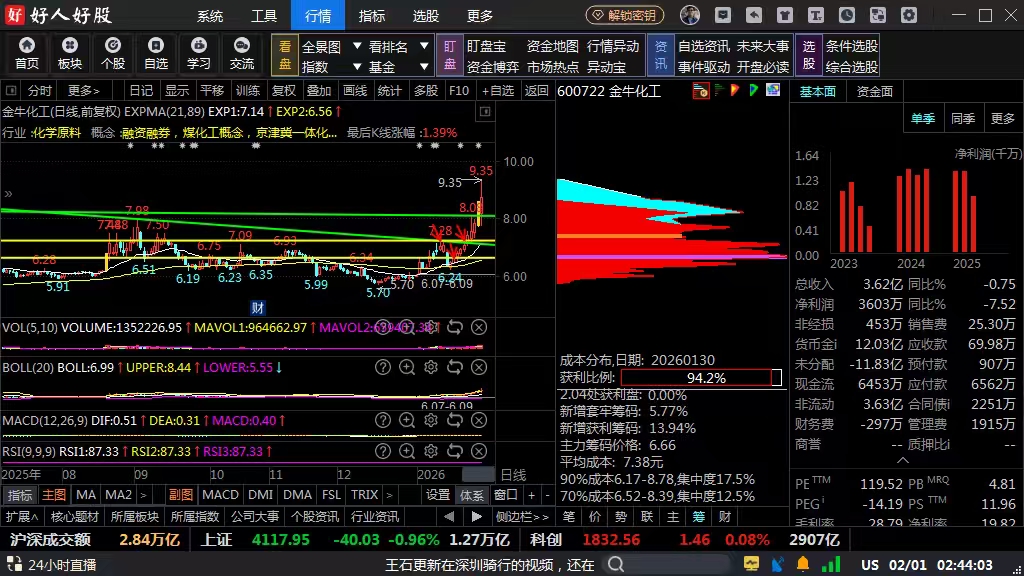Viewport: 1024px width, 576px height.
Task: Open the 系统 menu
Action: (x=210, y=16)
